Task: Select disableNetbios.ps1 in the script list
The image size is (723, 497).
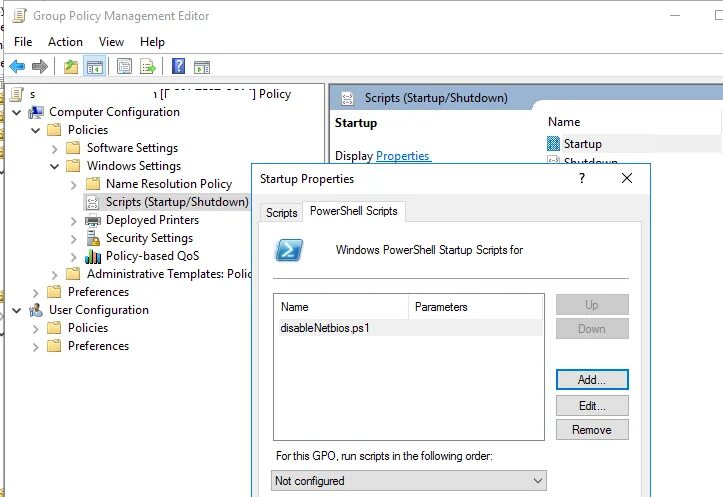Action: [410, 328]
